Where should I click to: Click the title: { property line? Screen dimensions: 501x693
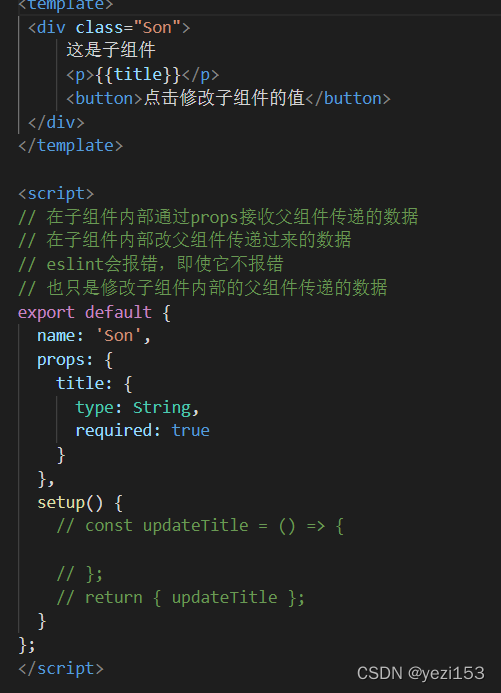click(x=94, y=383)
